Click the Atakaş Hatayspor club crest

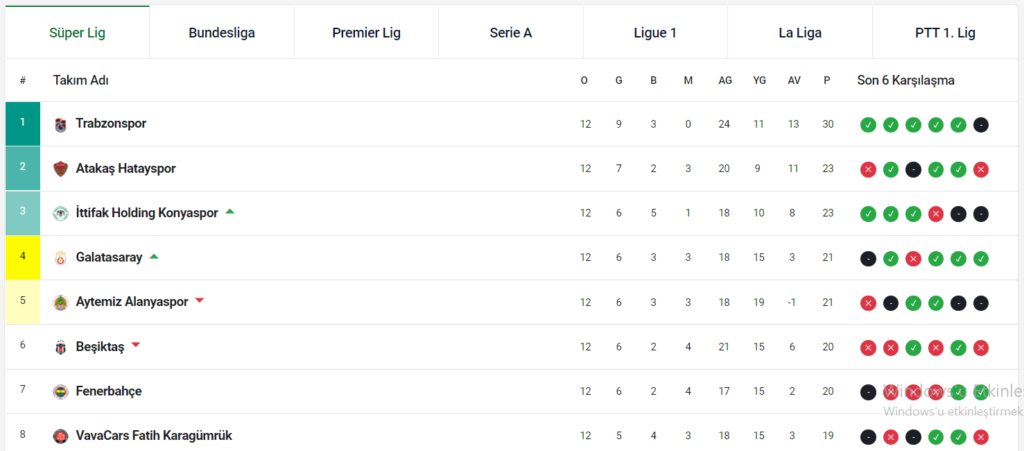point(61,169)
